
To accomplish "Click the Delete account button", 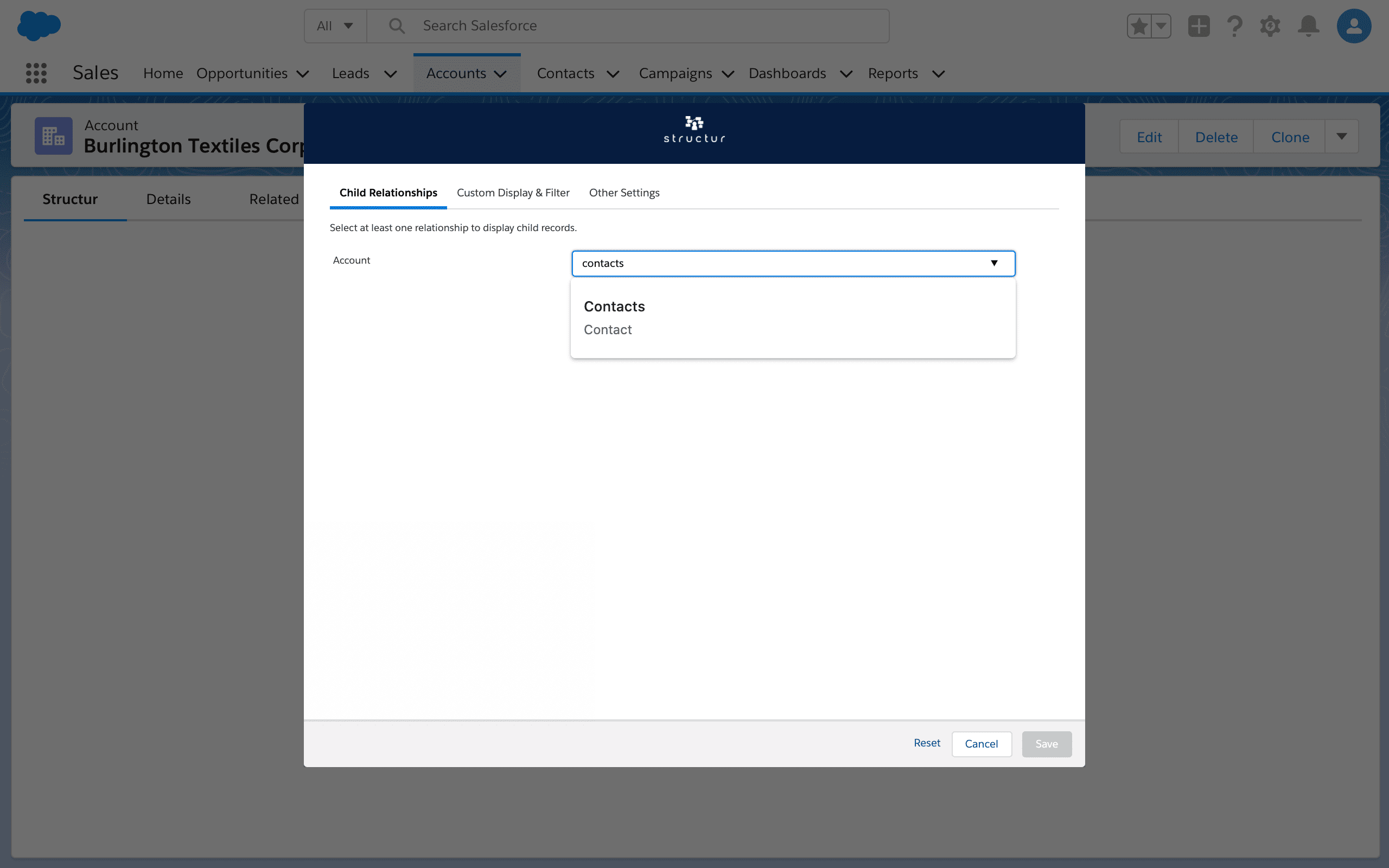I will point(1216,137).
